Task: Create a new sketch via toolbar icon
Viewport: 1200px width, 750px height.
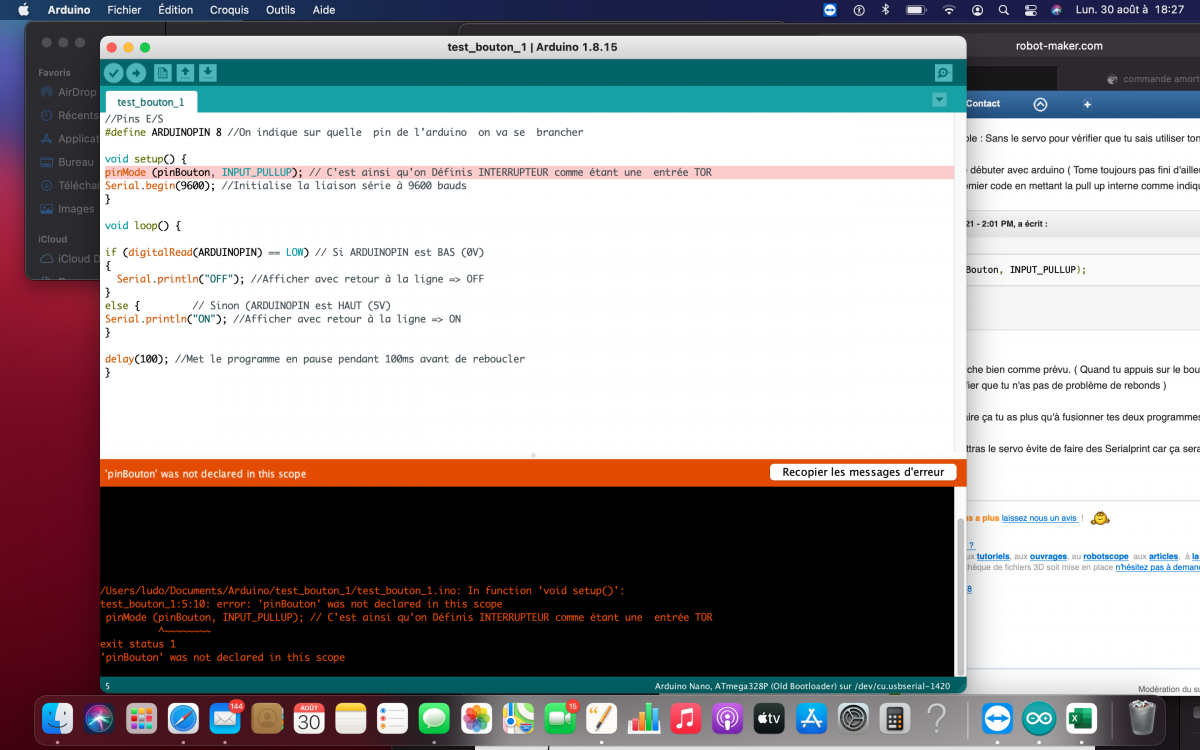Action: click(163, 73)
